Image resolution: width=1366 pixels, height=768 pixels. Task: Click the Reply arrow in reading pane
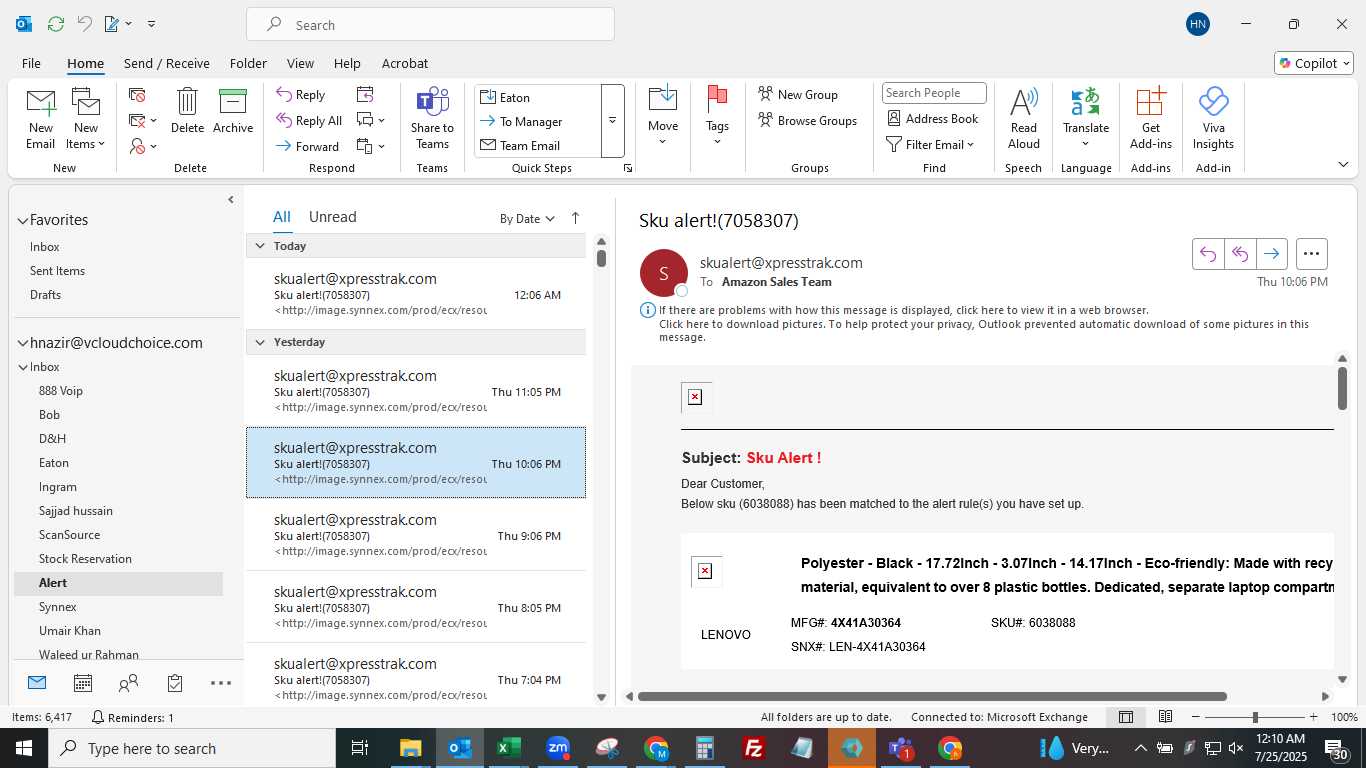[x=1208, y=254]
